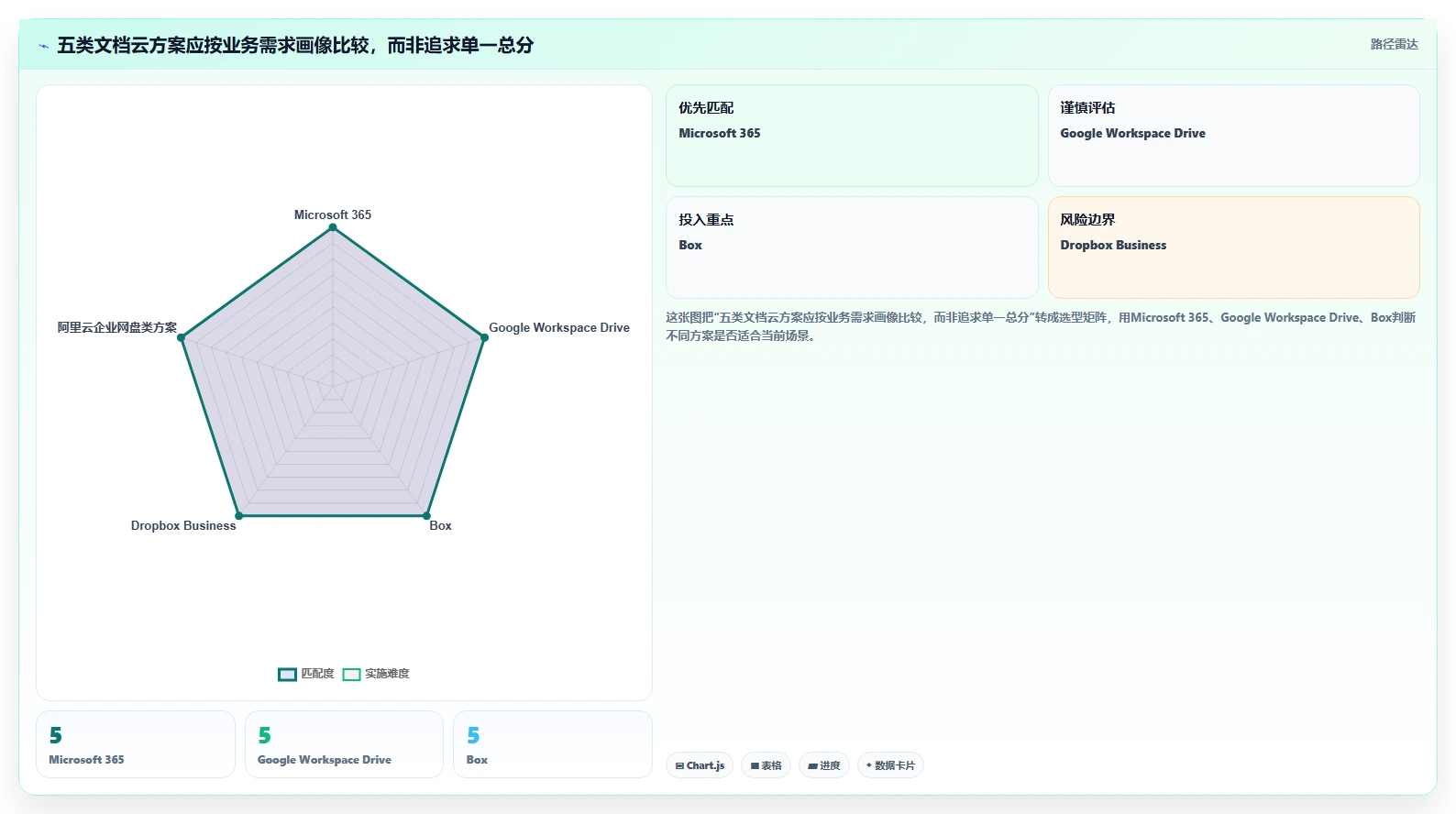Open the 优先匹配 Microsoft 365 card
The image size is (1456, 814).
pyautogui.click(x=852, y=136)
